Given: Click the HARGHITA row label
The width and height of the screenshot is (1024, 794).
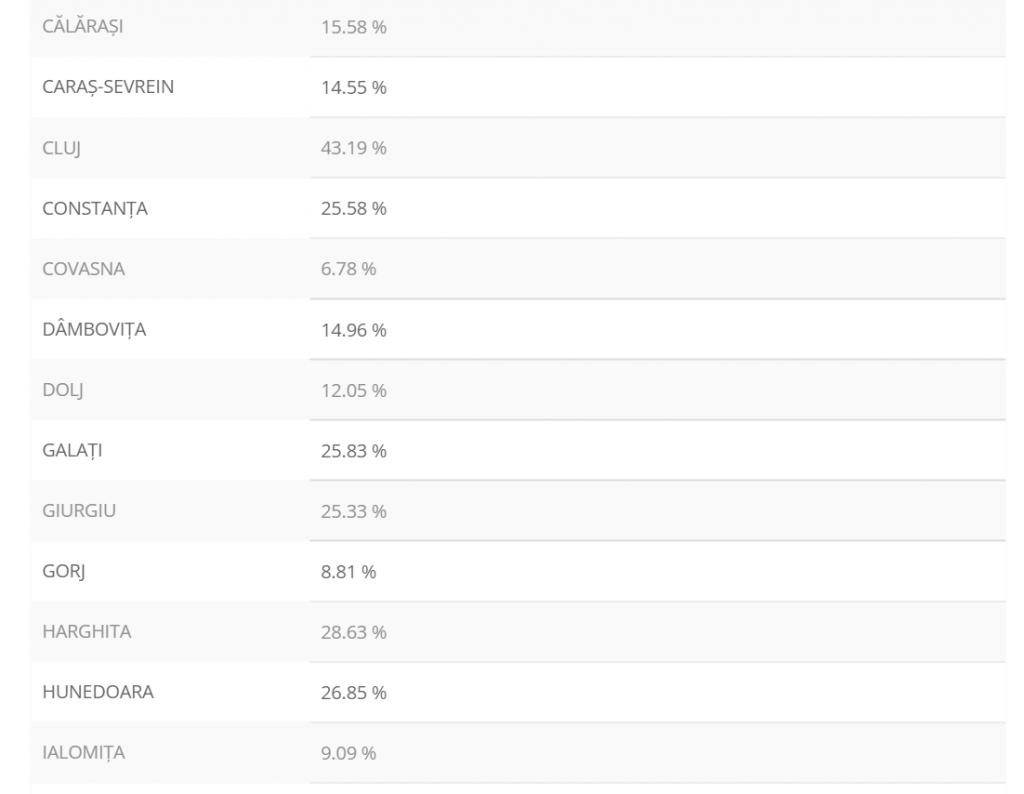Looking at the screenshot, I should pyautogui.click(x=87, y=632).
